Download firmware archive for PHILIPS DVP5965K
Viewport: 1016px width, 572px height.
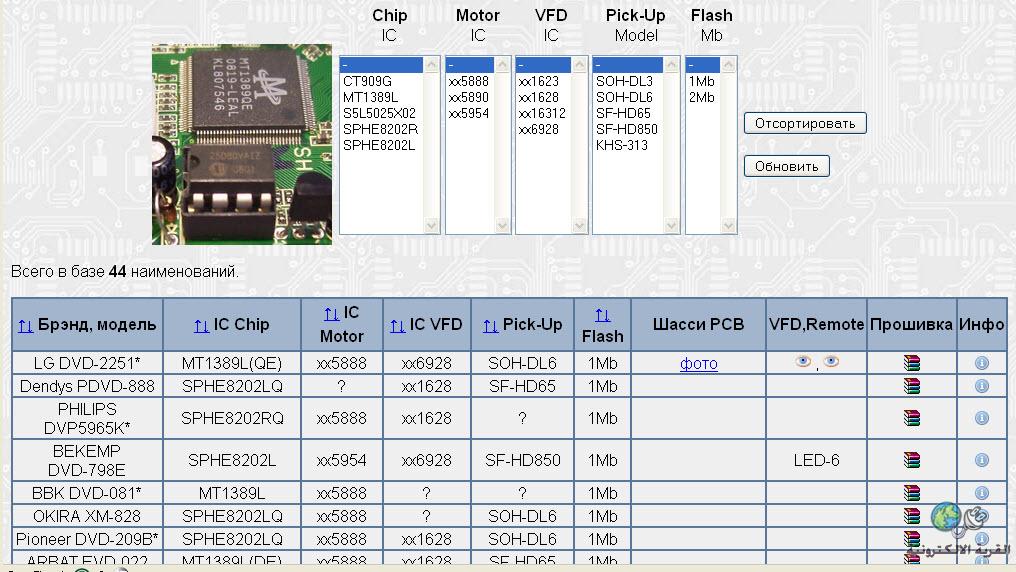(x=912, y=418)
